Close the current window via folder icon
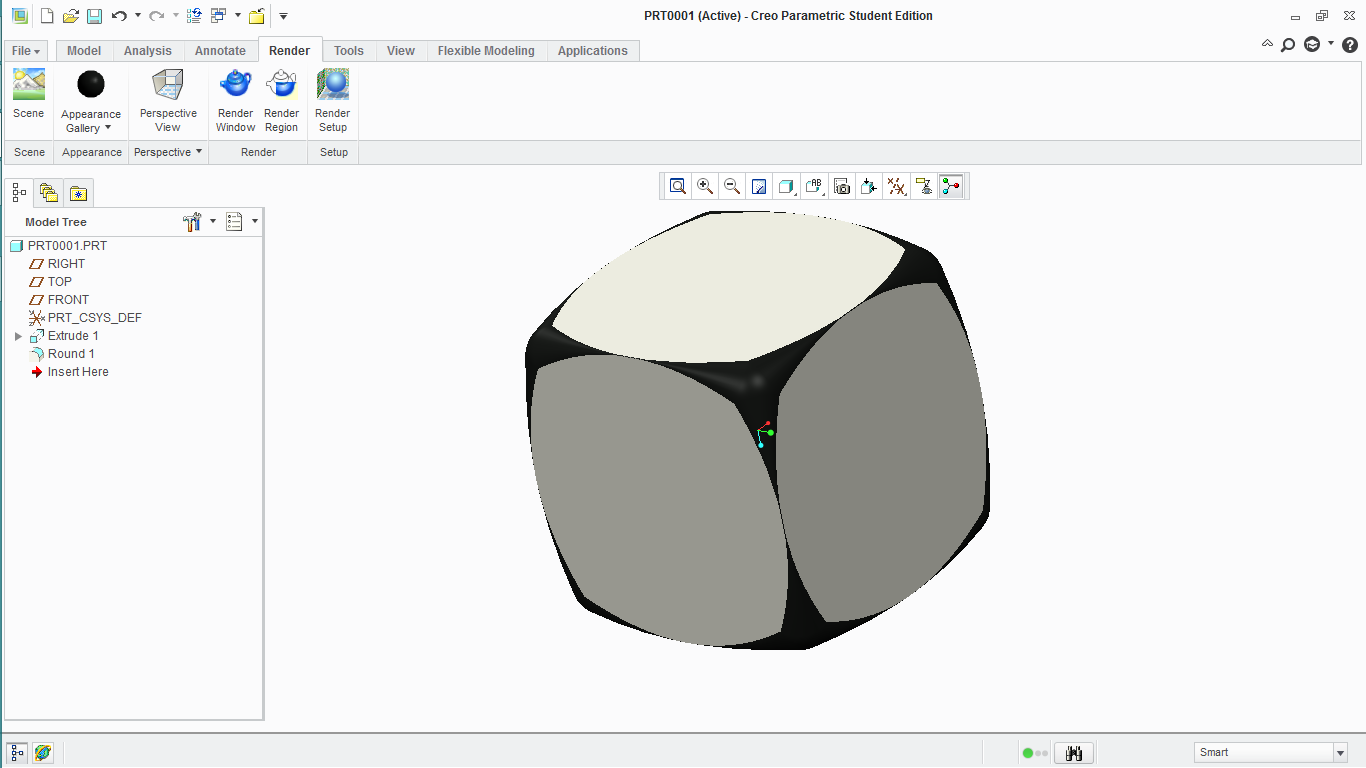This screenshot has width=1366, height=768. pos(257,16)
